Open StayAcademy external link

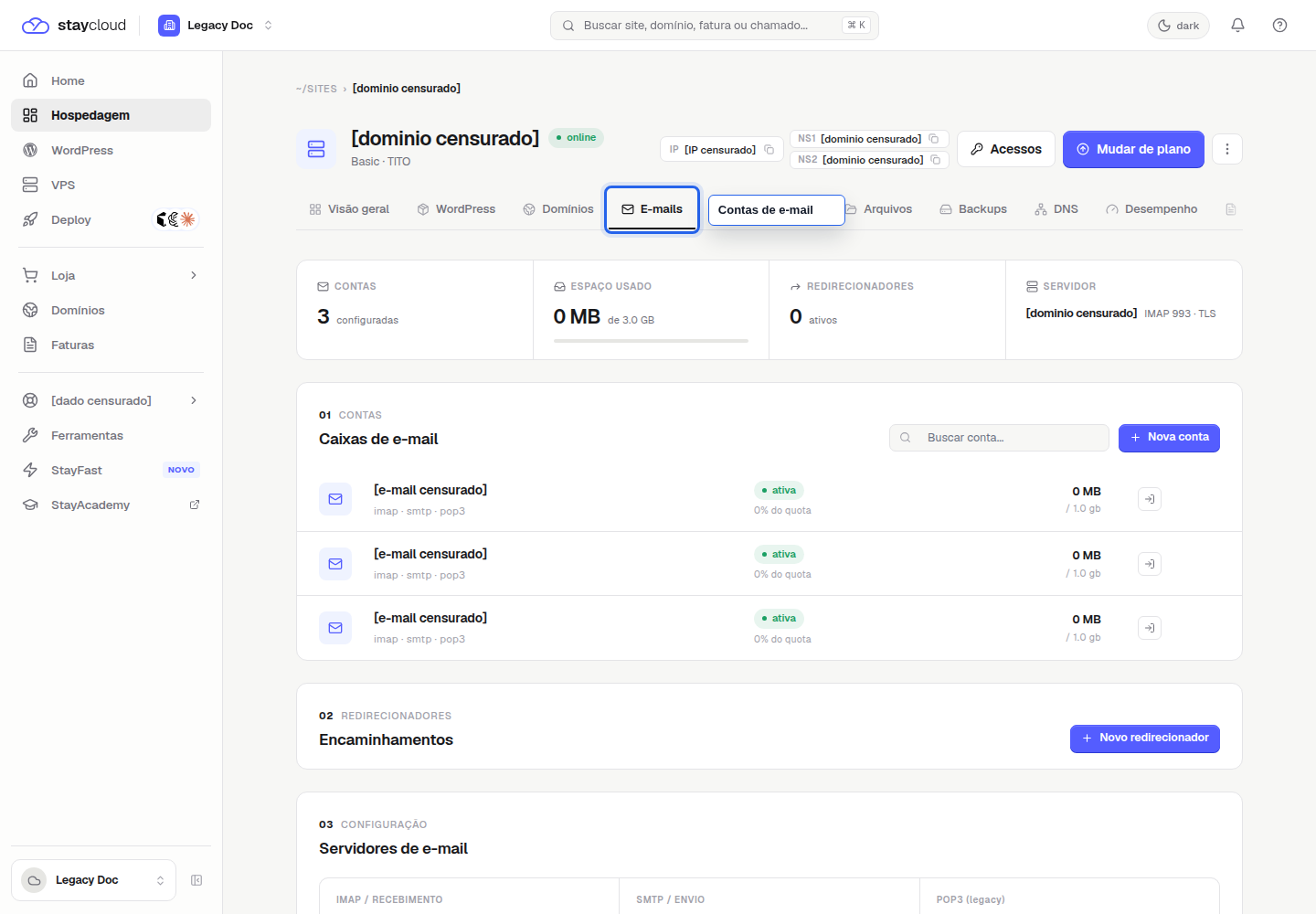click(111, 505)
